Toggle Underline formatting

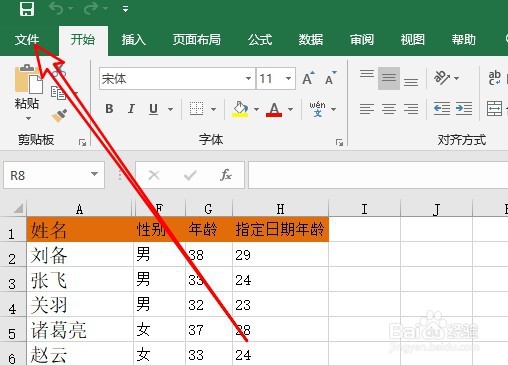(153, 109)
